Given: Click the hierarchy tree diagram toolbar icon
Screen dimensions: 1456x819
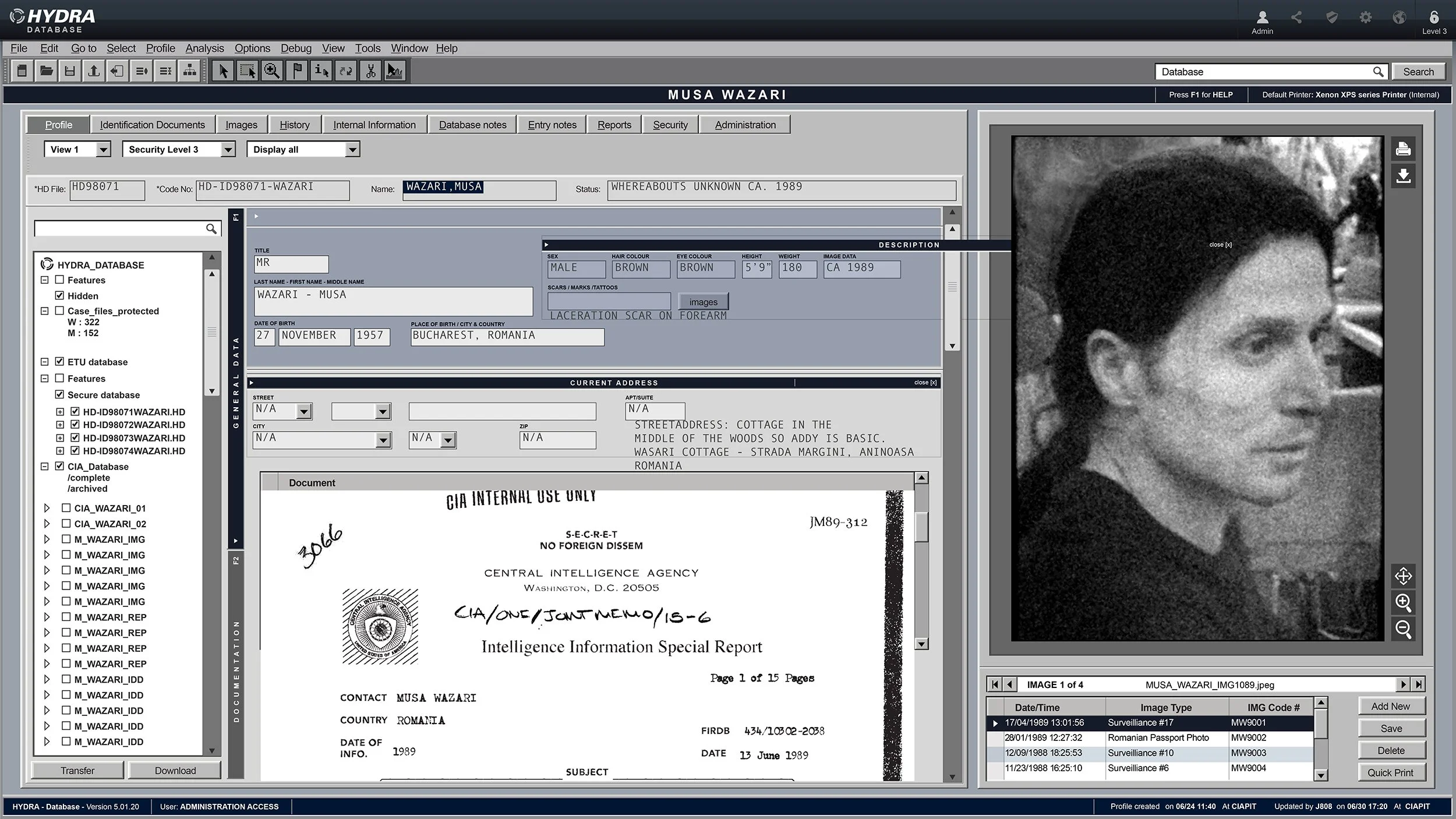Looking at the screenshot, I should coord(190,71).
